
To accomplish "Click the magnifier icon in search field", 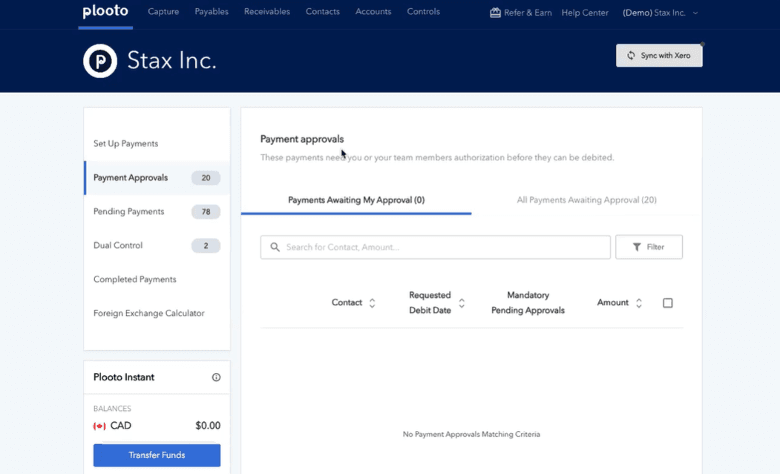I will [275, 247].
